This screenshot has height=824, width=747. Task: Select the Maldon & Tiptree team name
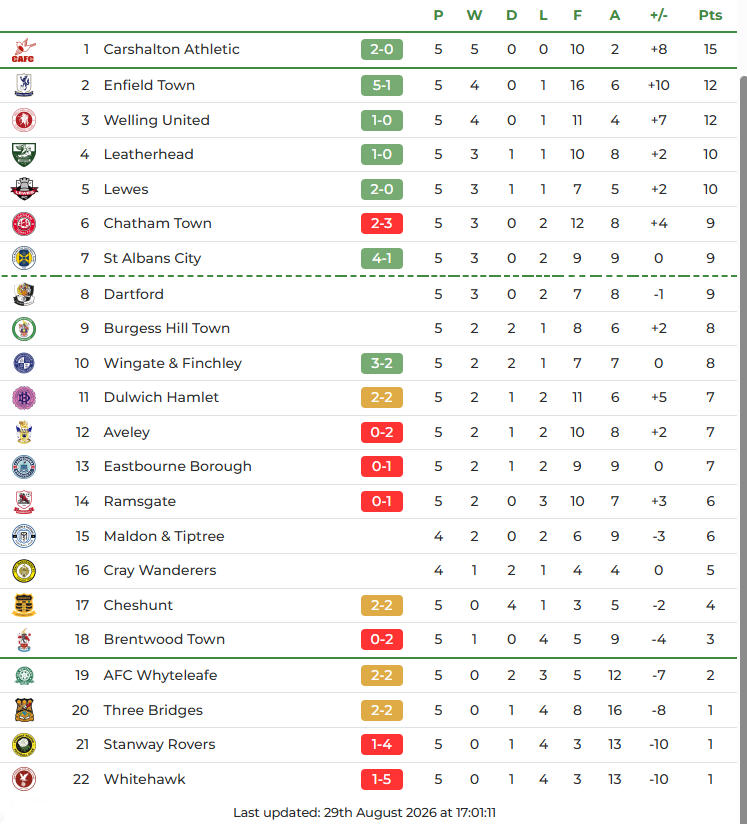coord(164,536)
